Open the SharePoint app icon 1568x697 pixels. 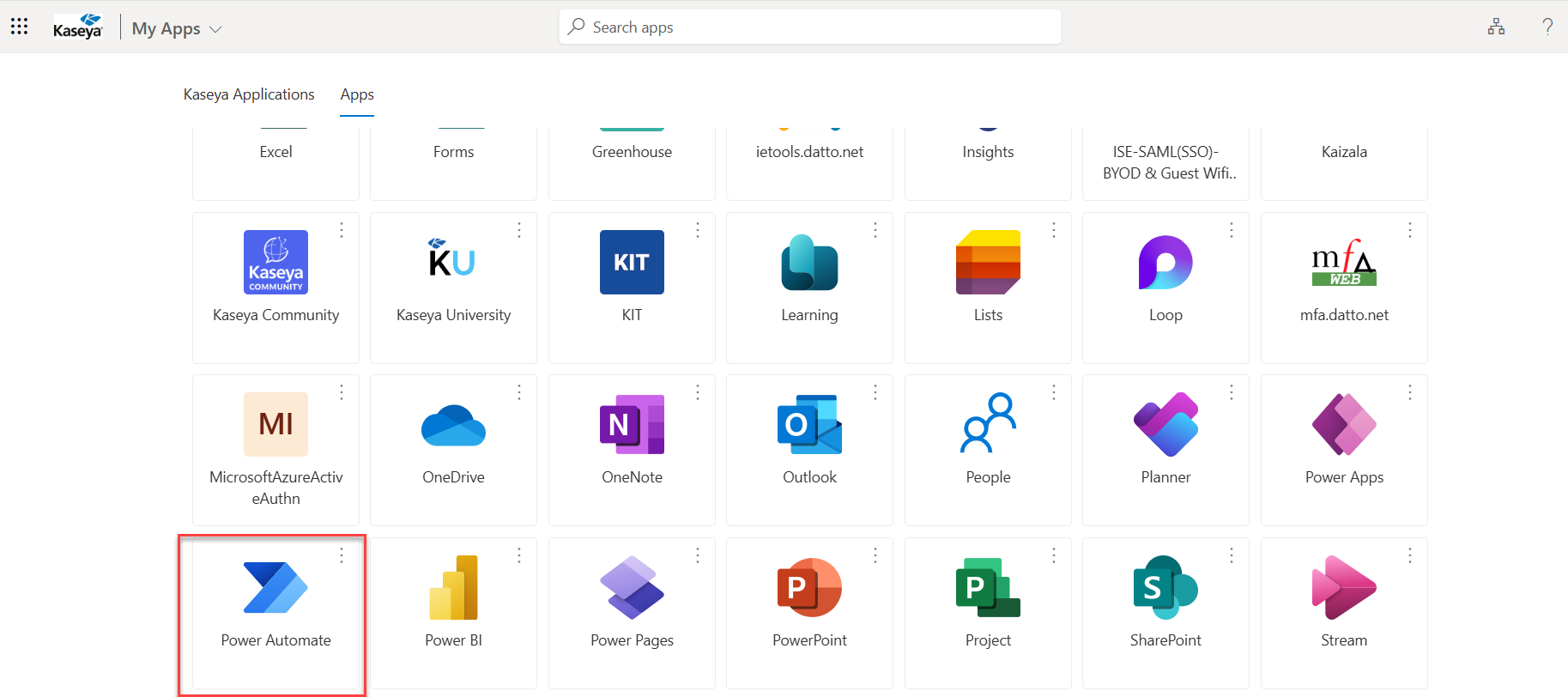click(x=1165, y=587)
